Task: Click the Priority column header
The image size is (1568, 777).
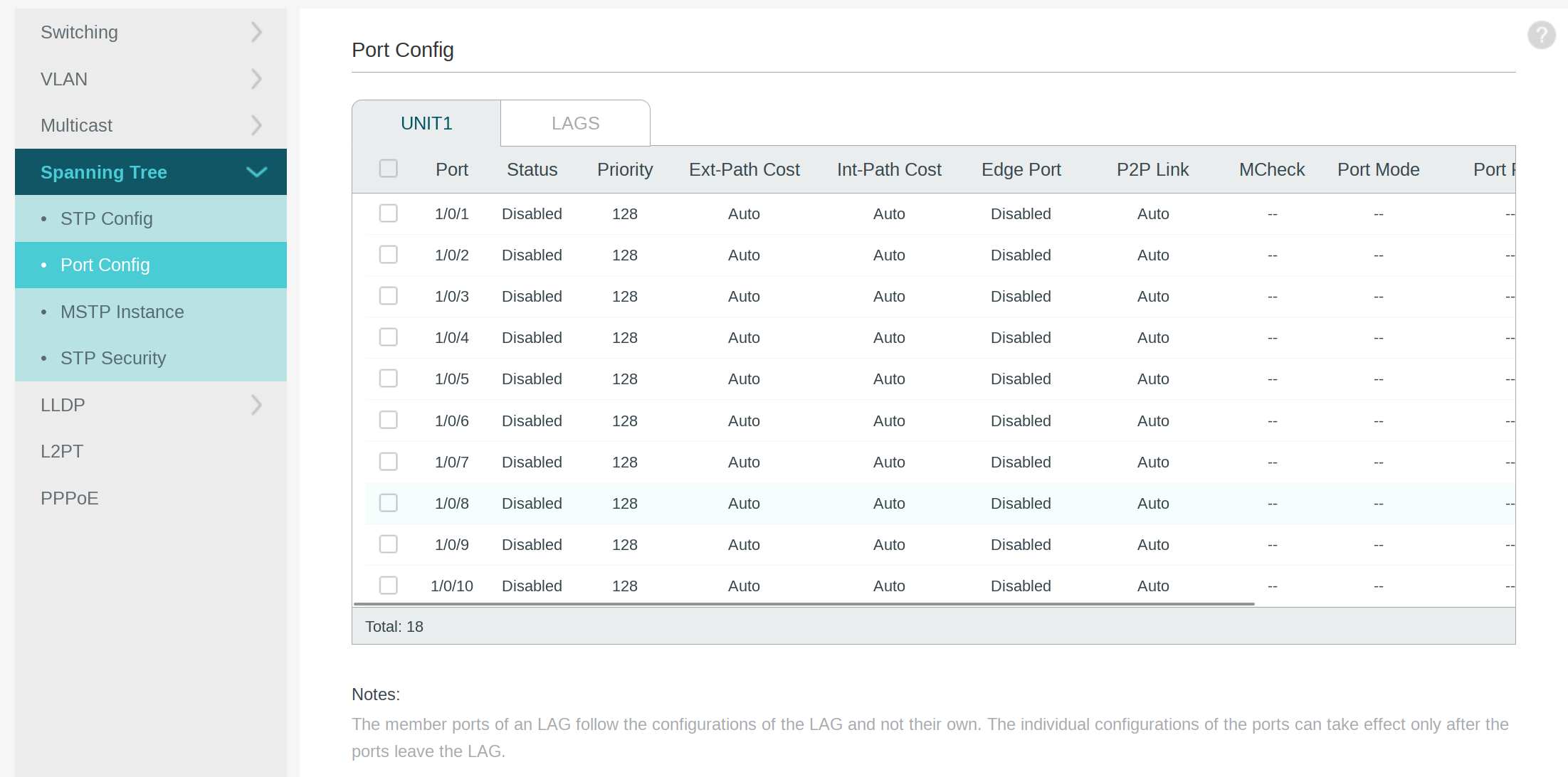Action: point(625,169)
